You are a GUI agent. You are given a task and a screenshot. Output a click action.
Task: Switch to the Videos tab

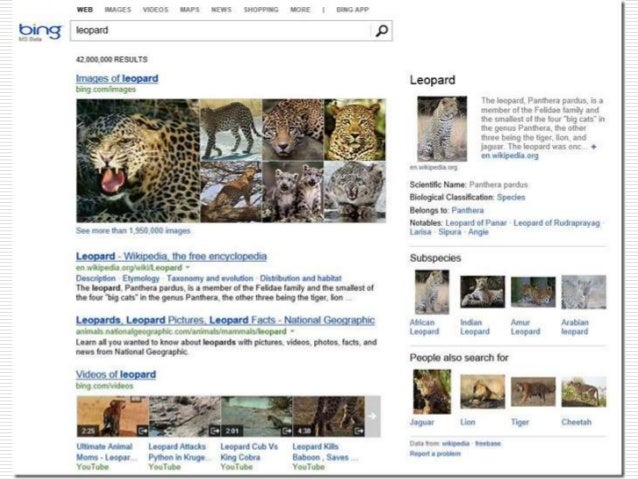click(x=155, y=10)
